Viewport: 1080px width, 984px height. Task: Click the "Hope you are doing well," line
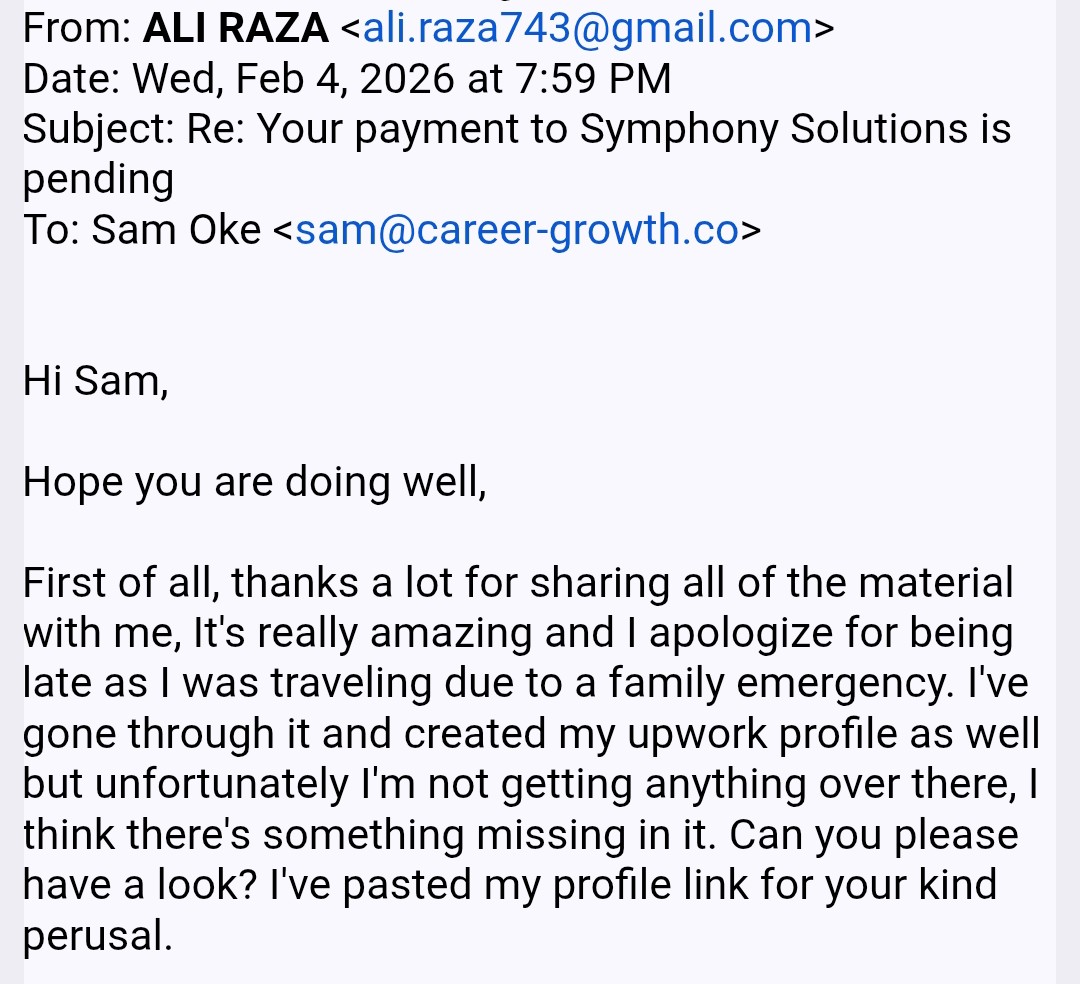(x=254, y=482)
